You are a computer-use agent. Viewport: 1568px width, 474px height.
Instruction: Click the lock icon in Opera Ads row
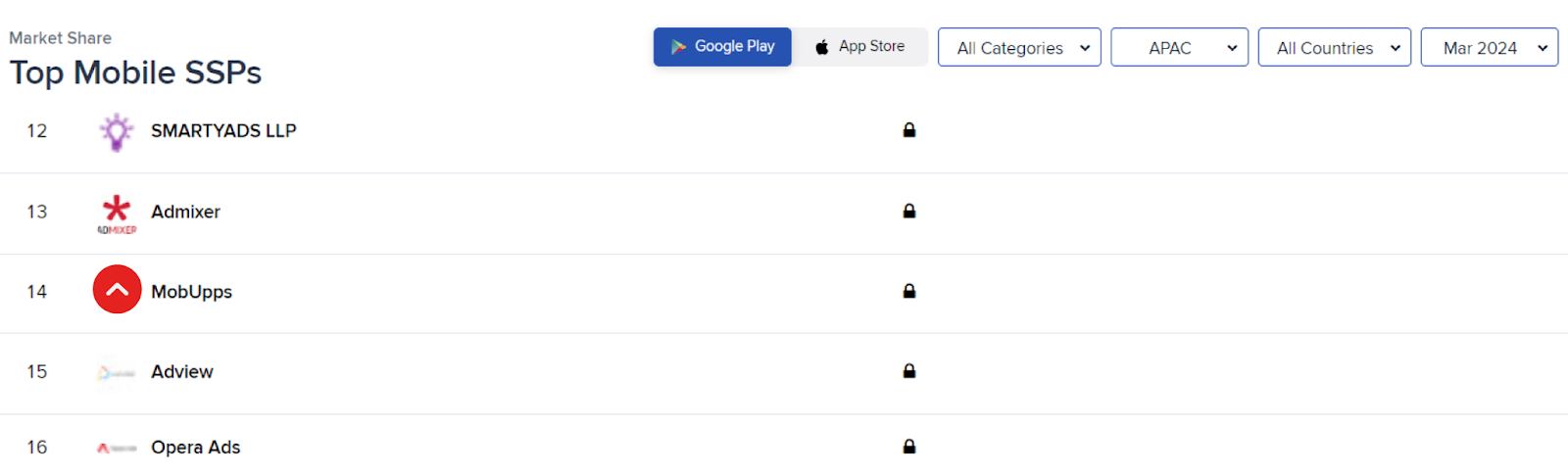point(909,447)
